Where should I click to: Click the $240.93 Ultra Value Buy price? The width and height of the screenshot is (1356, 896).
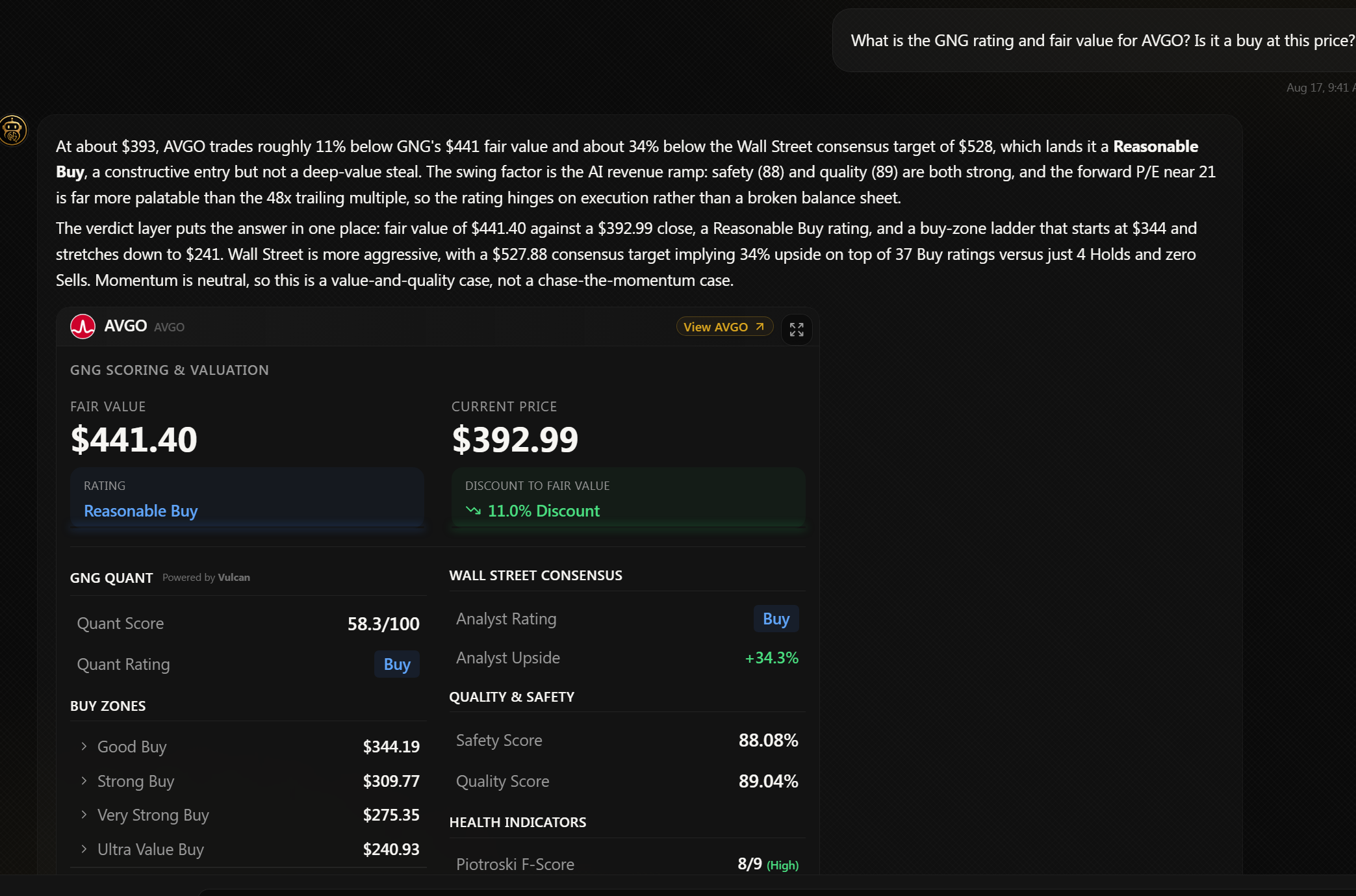point(391,849)
